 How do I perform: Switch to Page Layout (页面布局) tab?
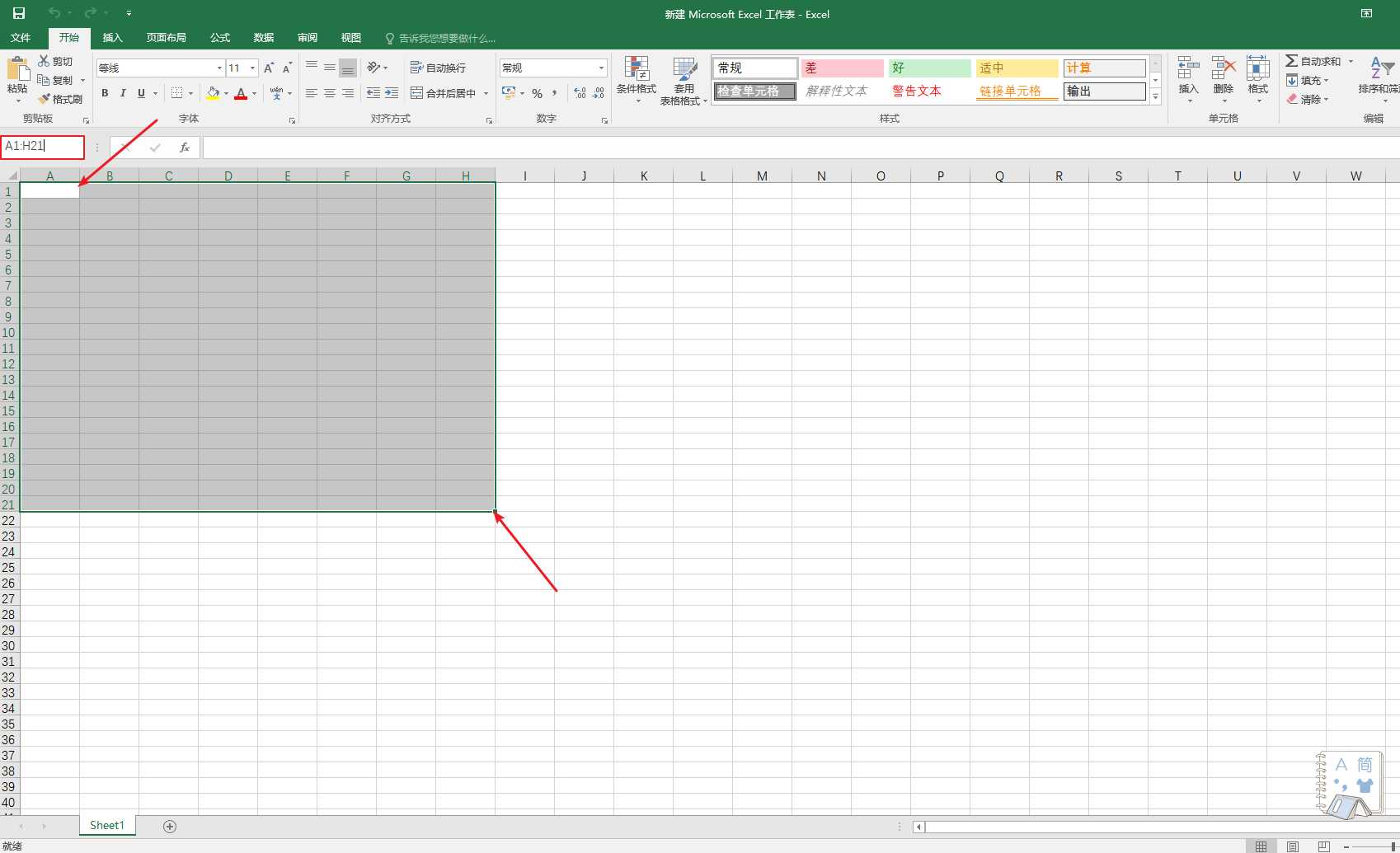coord(166,37)
